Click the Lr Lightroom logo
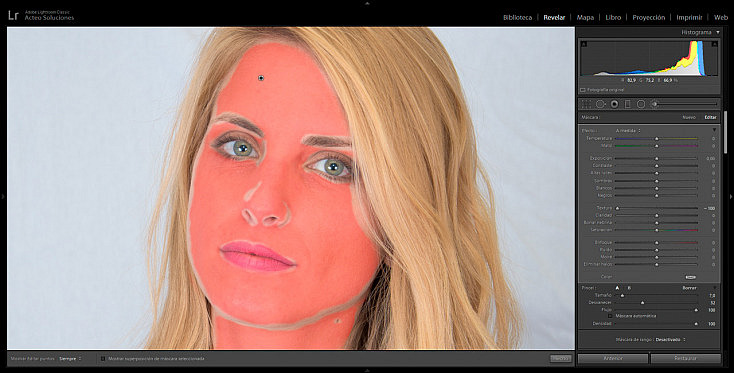 click(x=13, y=15)
